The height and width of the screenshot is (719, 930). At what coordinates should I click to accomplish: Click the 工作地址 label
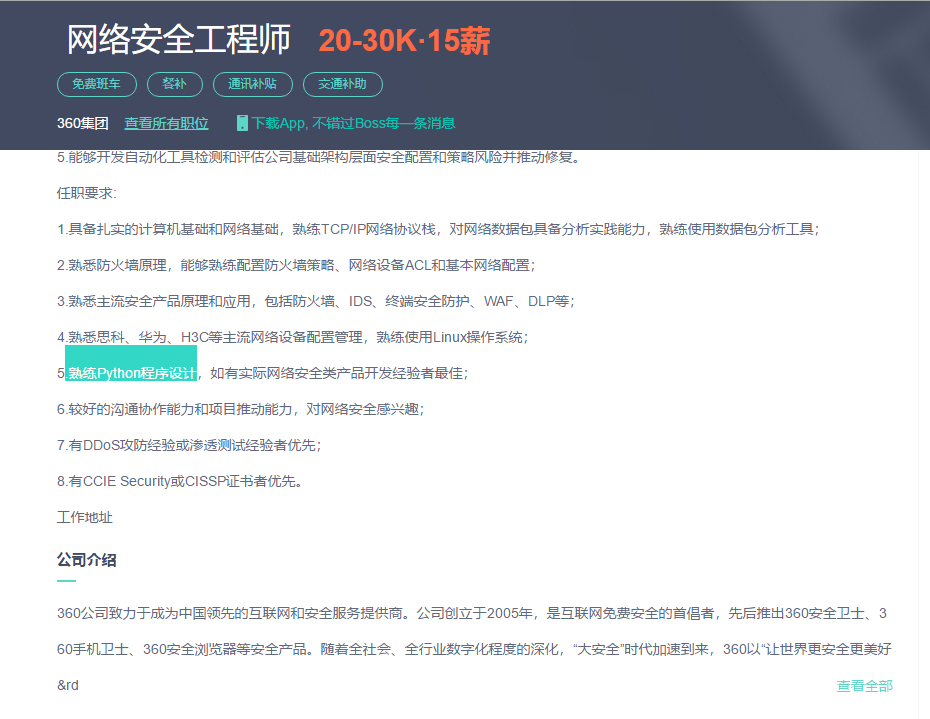(x=84, y=517)
